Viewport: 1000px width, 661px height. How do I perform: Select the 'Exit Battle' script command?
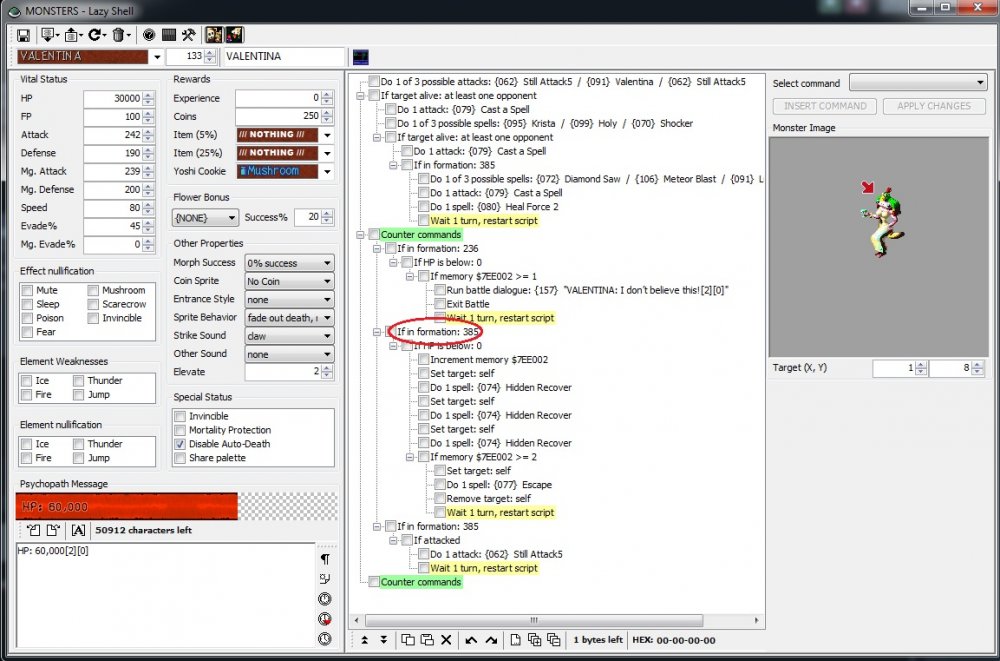pyautogui.click(x=467, y=304)
